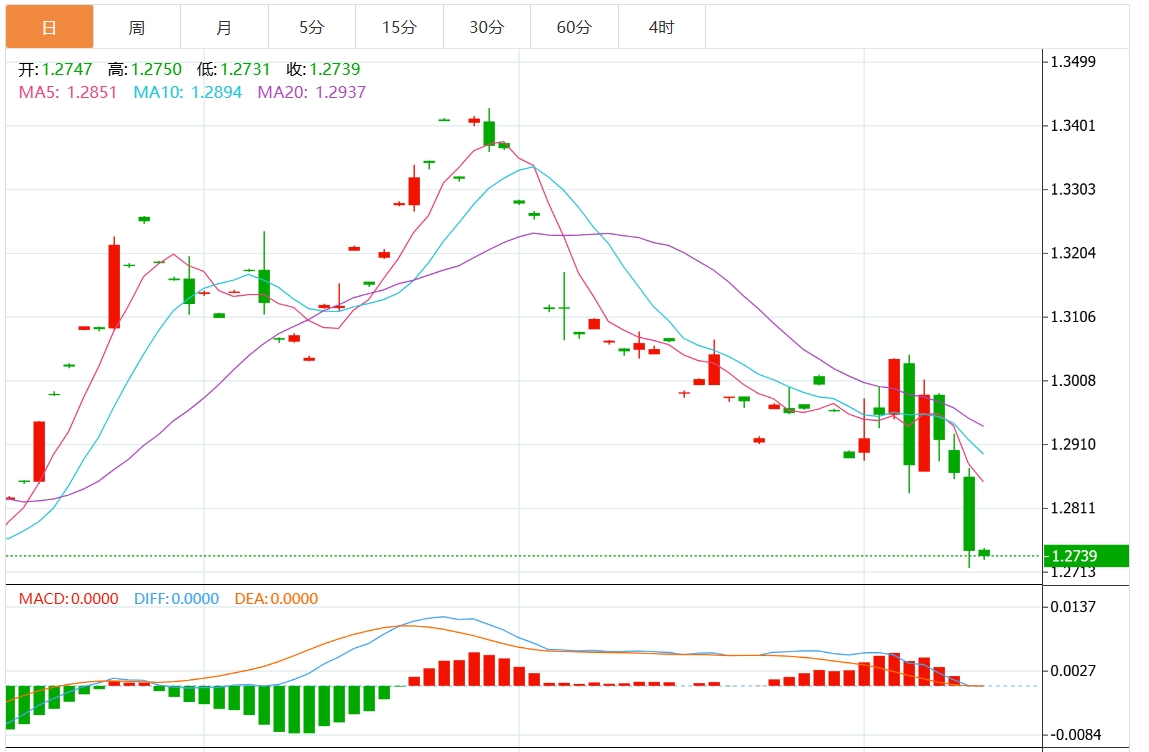This screenshot has width=1149, height=752.
Task: Click the MA10: 1.2894 indicator label
Action: 188,92
